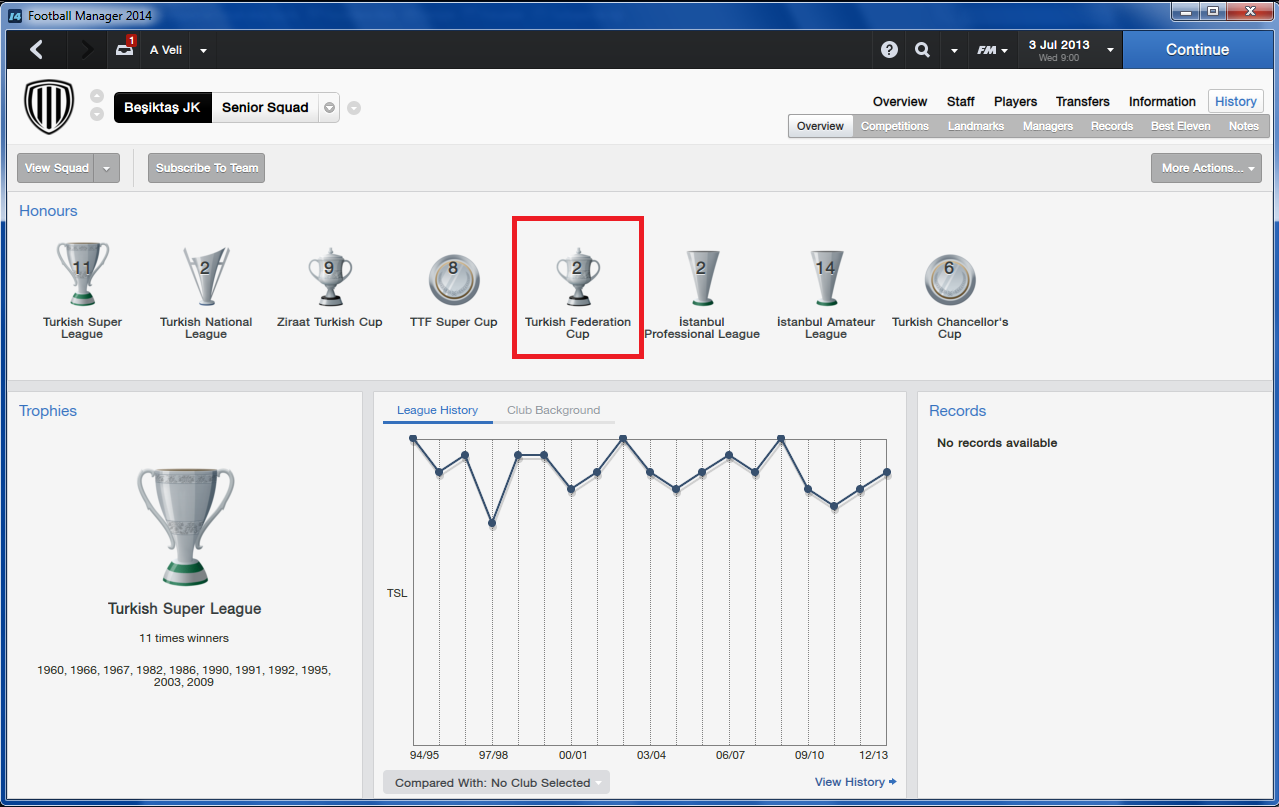Open the Transfers menu
Screen dimensions: 1279x807
(1083, 101)
